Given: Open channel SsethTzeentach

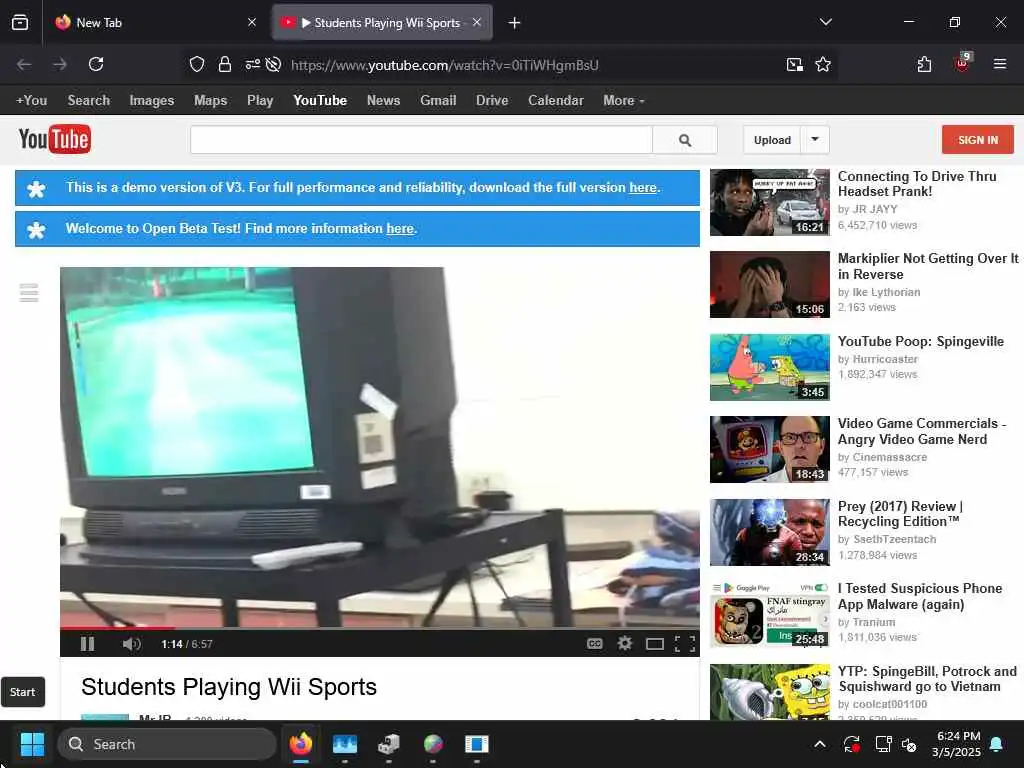Looking at the screenshot, I should 895,539.
